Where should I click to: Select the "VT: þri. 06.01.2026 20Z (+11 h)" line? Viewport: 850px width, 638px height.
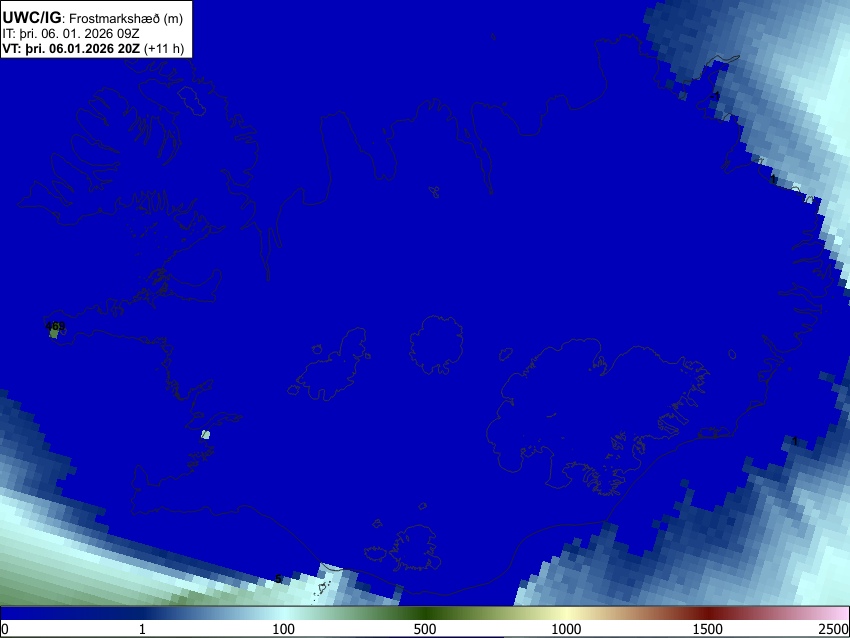(93, 48)
